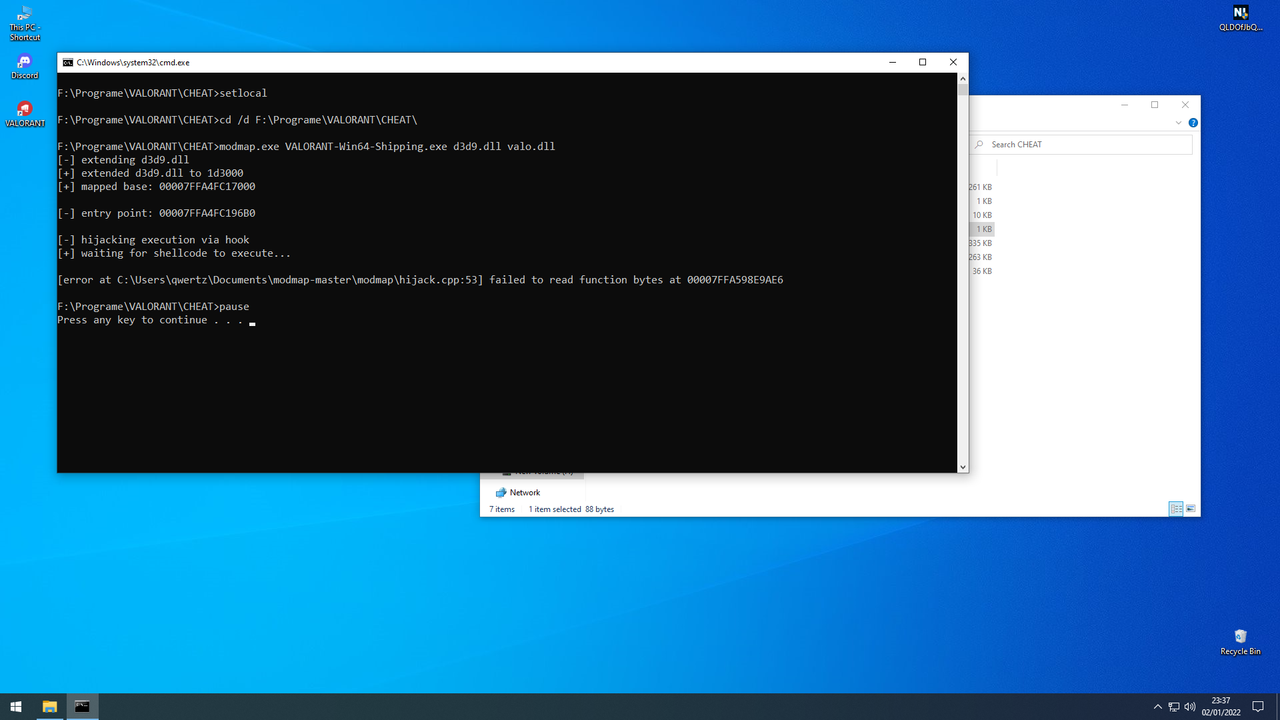Click scroll up arrow in cmd window
Viewport: 1280px width, 720px height.
point(963,78)
